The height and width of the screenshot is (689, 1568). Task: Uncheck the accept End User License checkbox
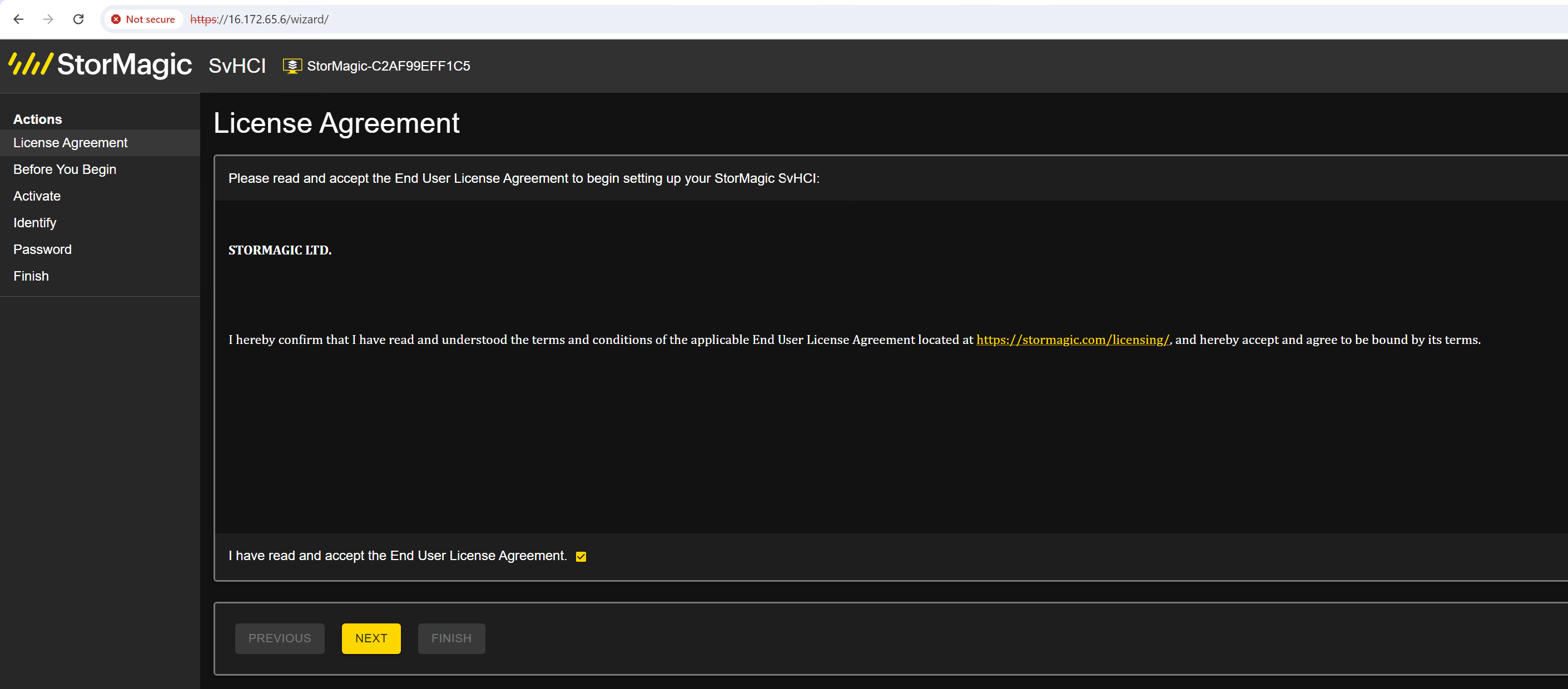point(580,556)
